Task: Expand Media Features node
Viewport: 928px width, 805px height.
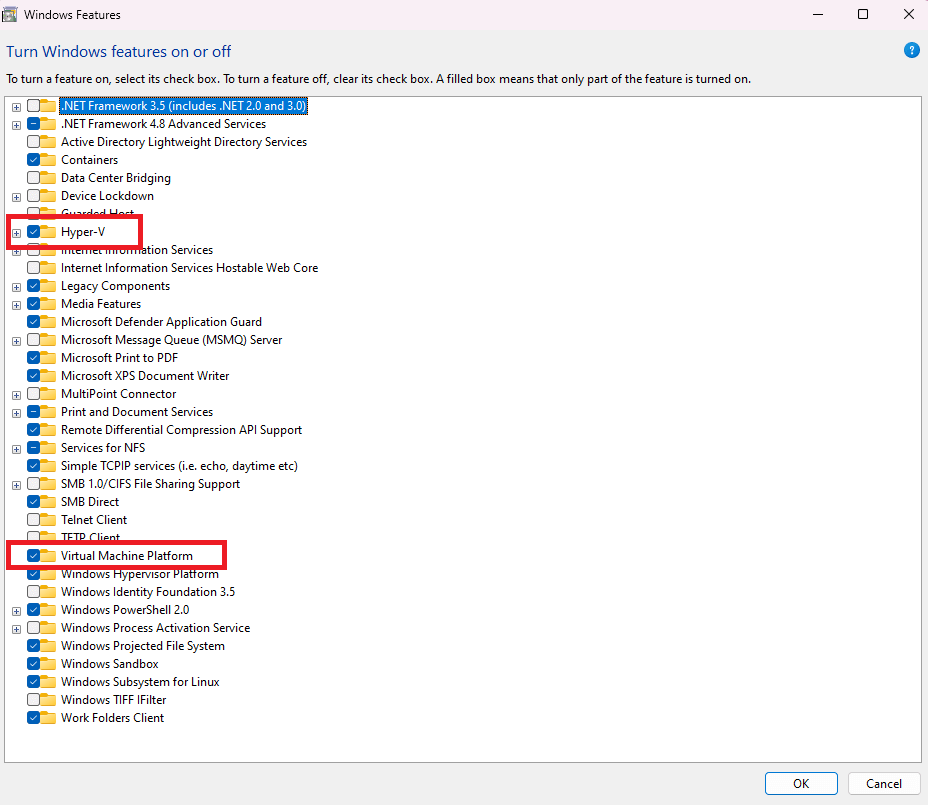Action: tap(17, 305)
